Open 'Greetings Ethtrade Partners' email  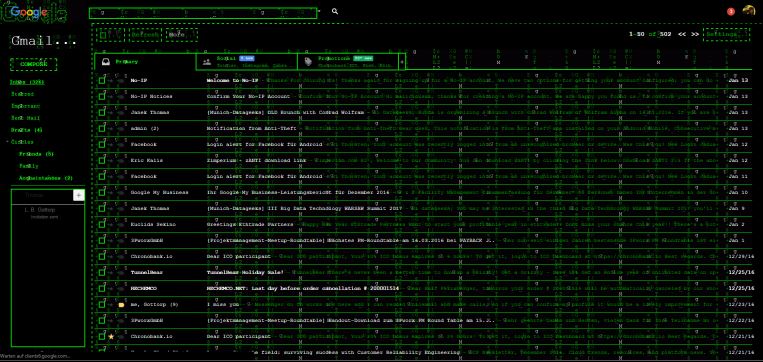tap(250, 224)
